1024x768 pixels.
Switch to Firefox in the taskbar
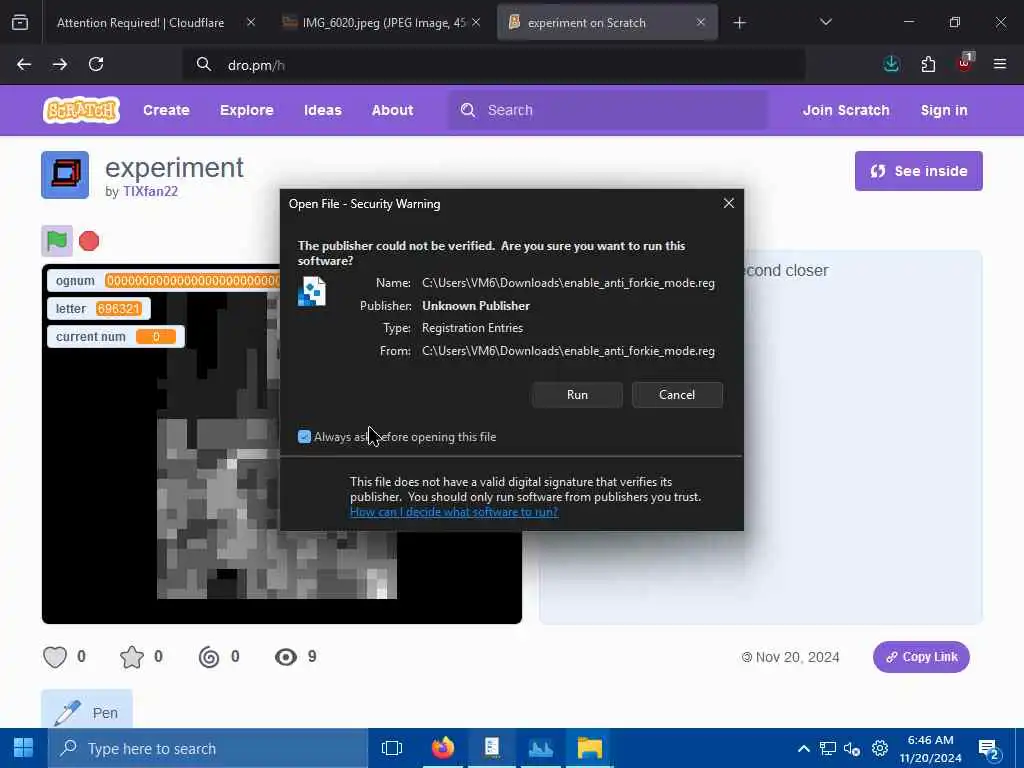pos(443,748)
